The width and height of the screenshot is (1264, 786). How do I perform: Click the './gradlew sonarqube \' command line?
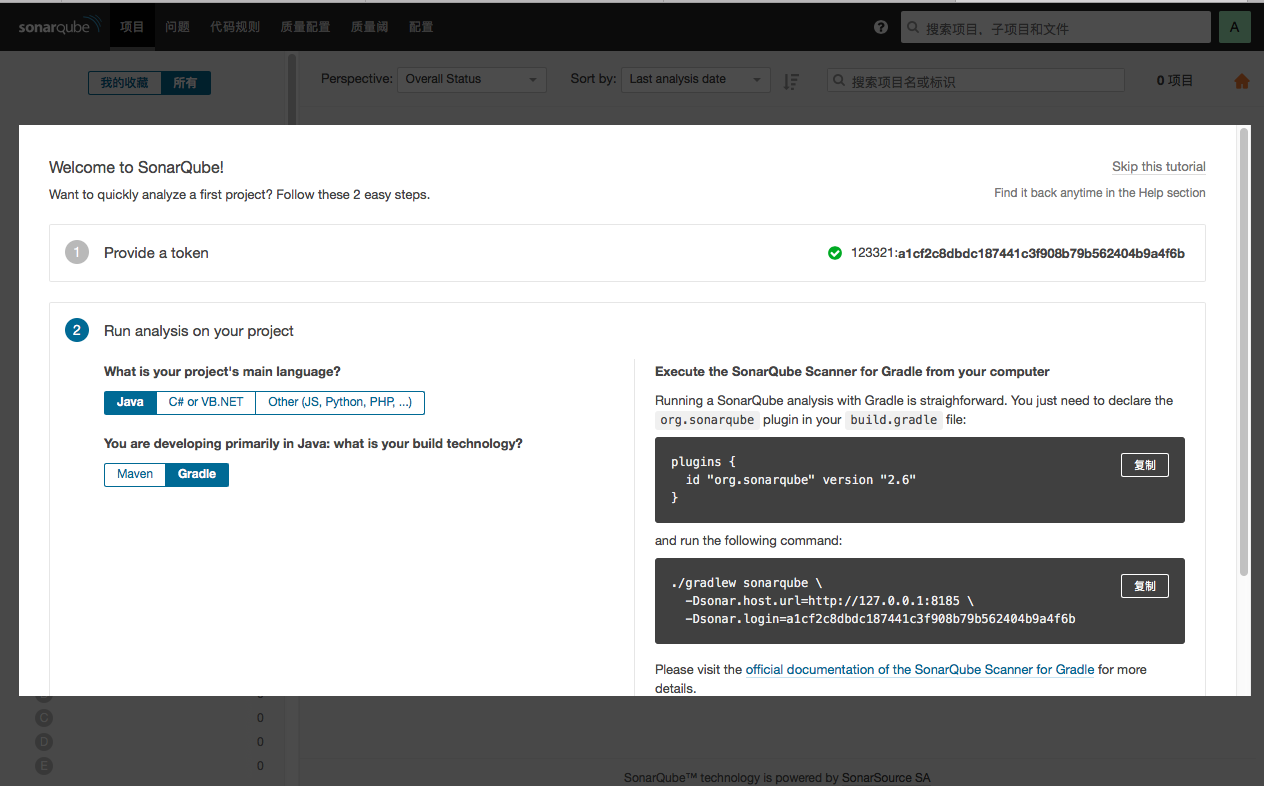(x=747, y=582)
